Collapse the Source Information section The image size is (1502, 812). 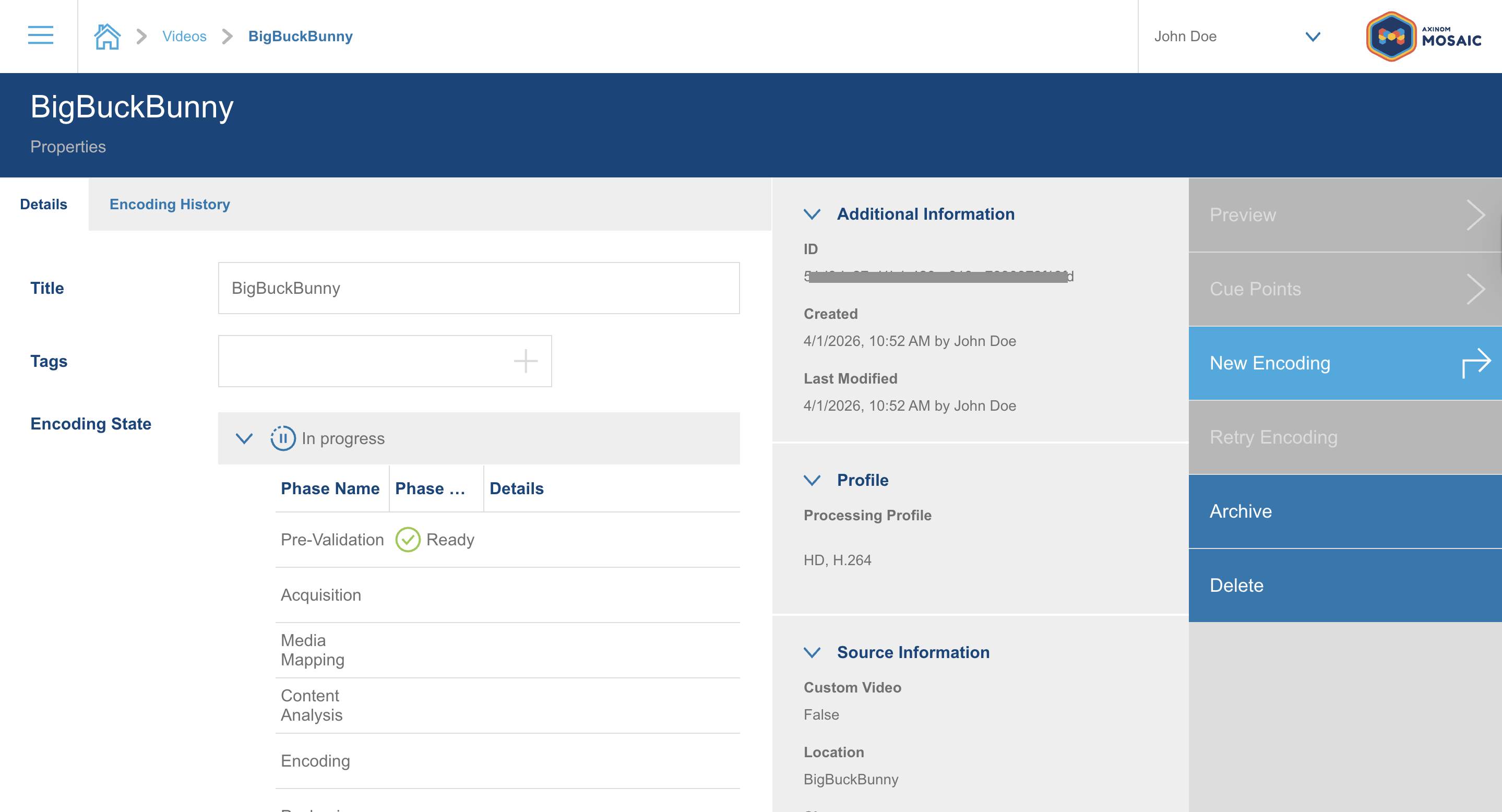811,653
